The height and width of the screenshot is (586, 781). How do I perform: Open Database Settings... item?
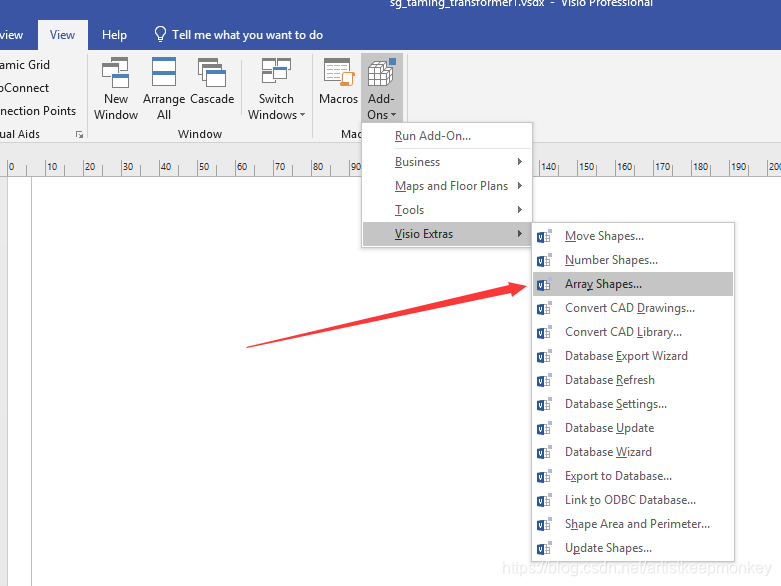click(x=633, y=404)
